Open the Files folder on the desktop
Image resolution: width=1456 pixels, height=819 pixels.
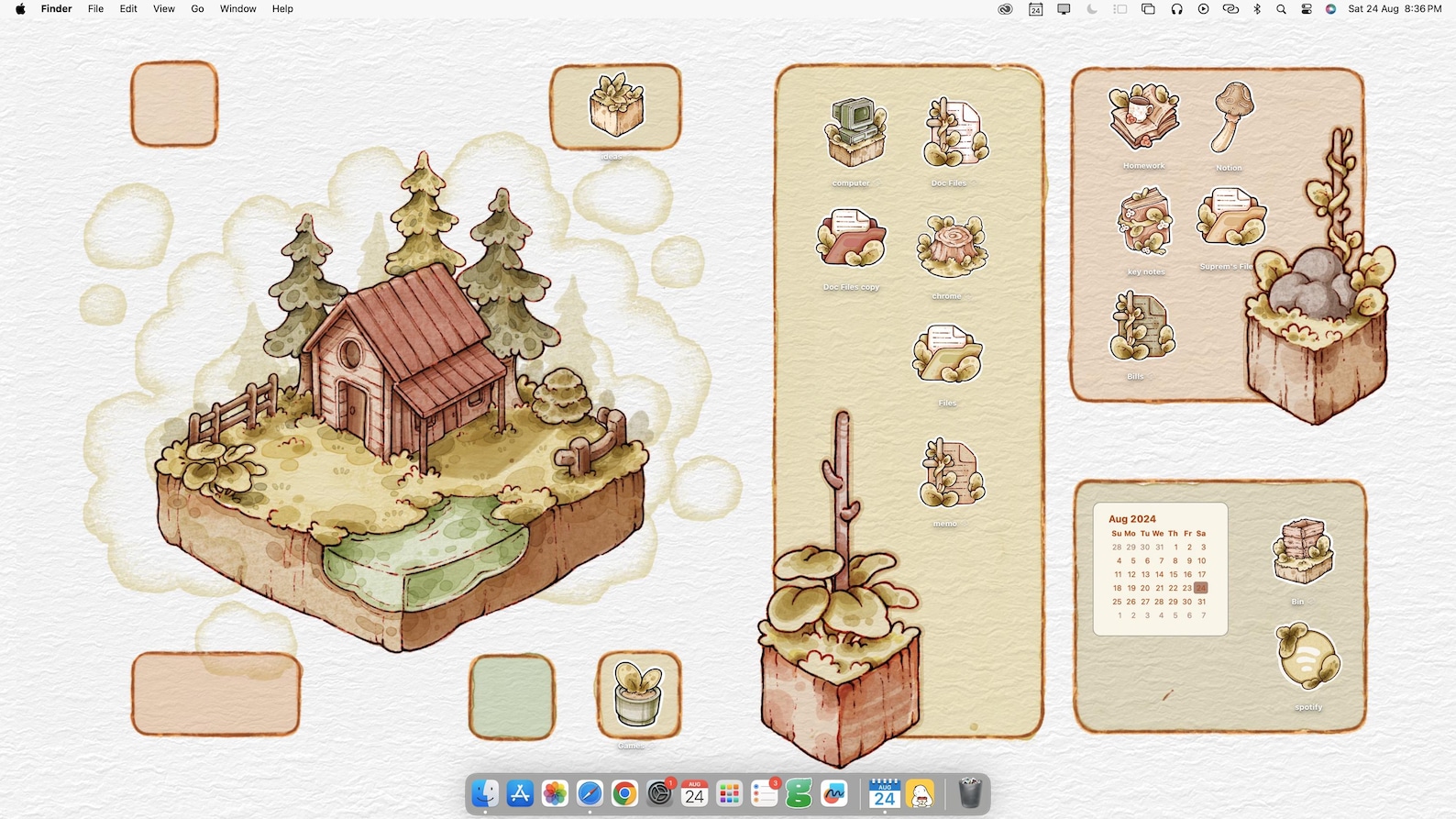point(947,353)
